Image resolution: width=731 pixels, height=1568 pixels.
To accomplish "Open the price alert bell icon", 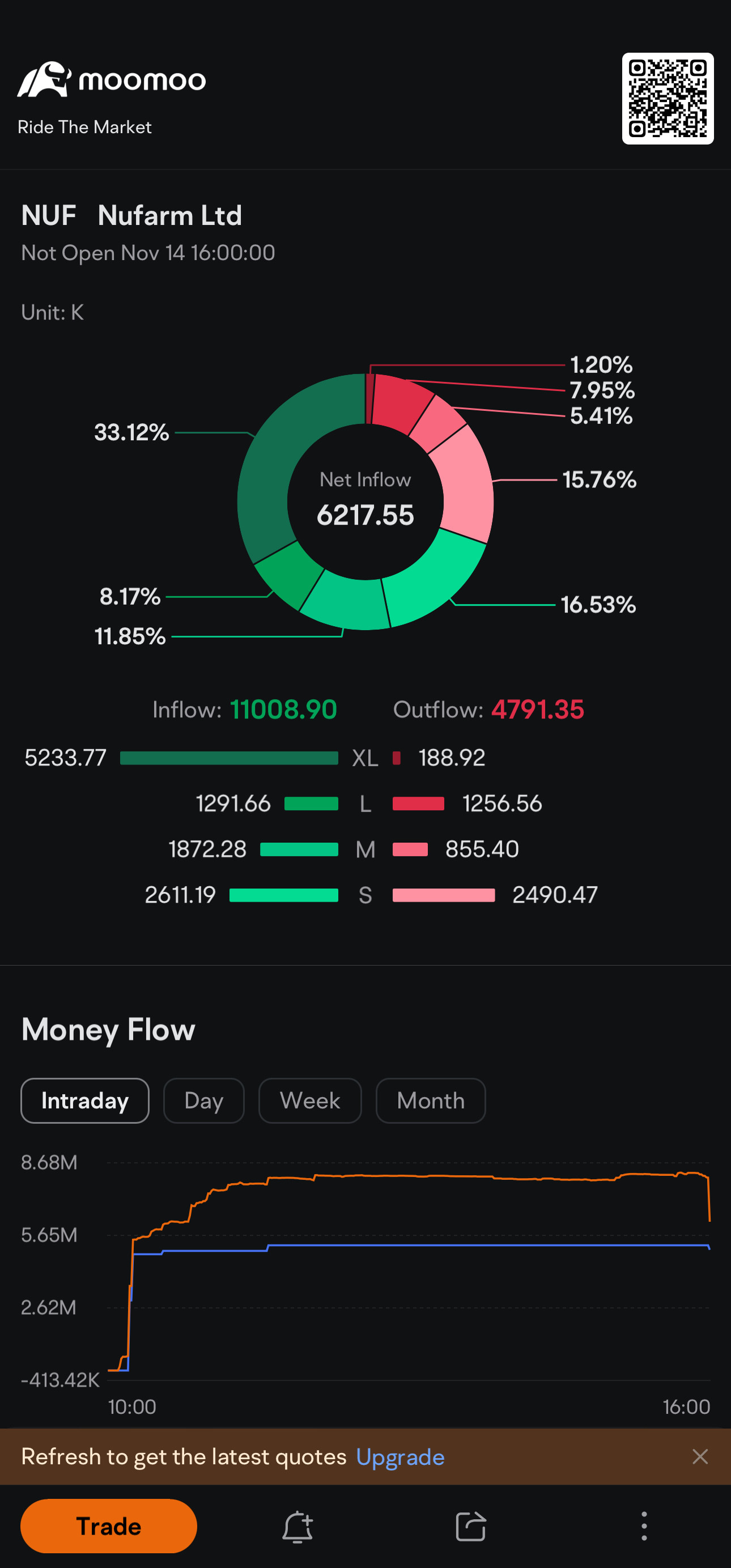I will (x=297, y=1526).
